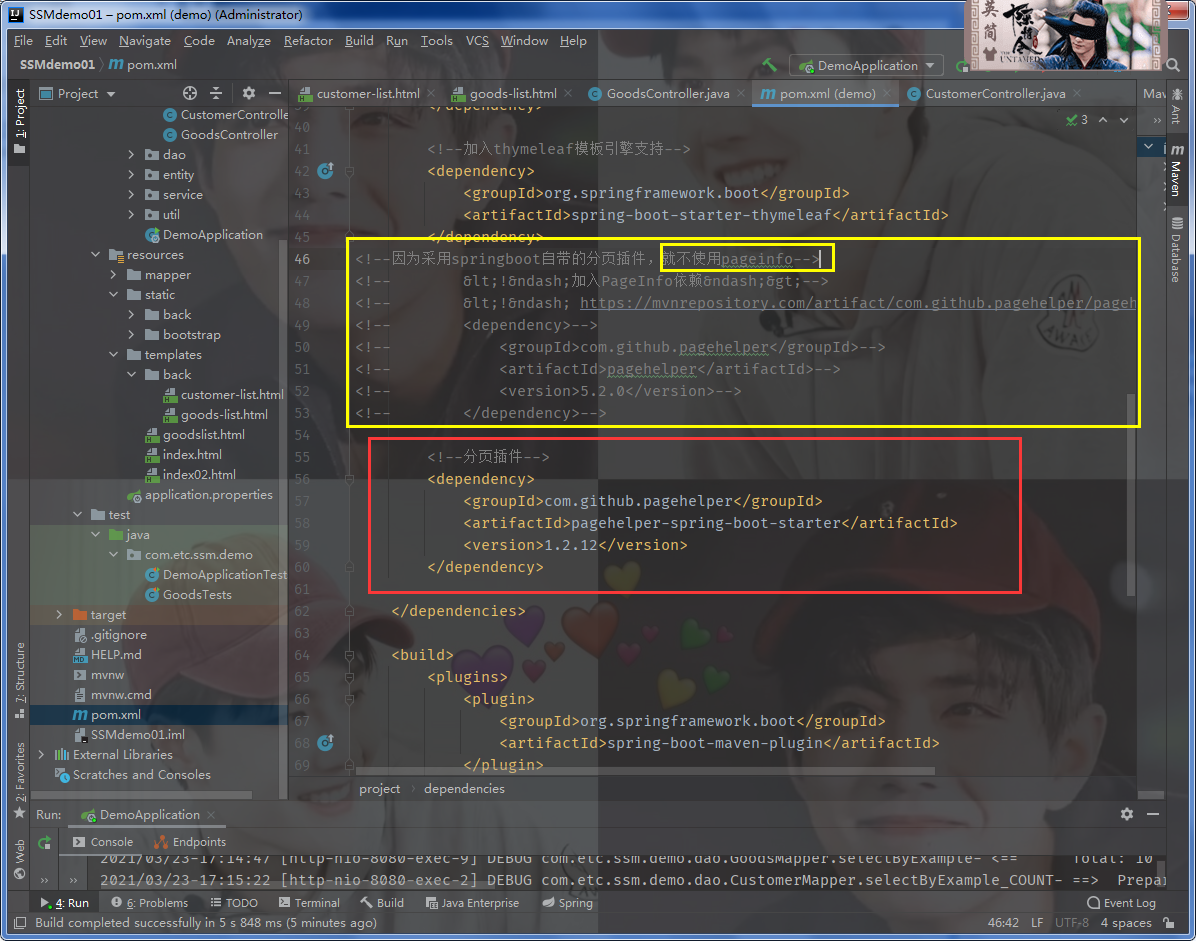Open the Web tool window
The width and height of the screenshot is (1196, 941).
(x=20, y=859)
